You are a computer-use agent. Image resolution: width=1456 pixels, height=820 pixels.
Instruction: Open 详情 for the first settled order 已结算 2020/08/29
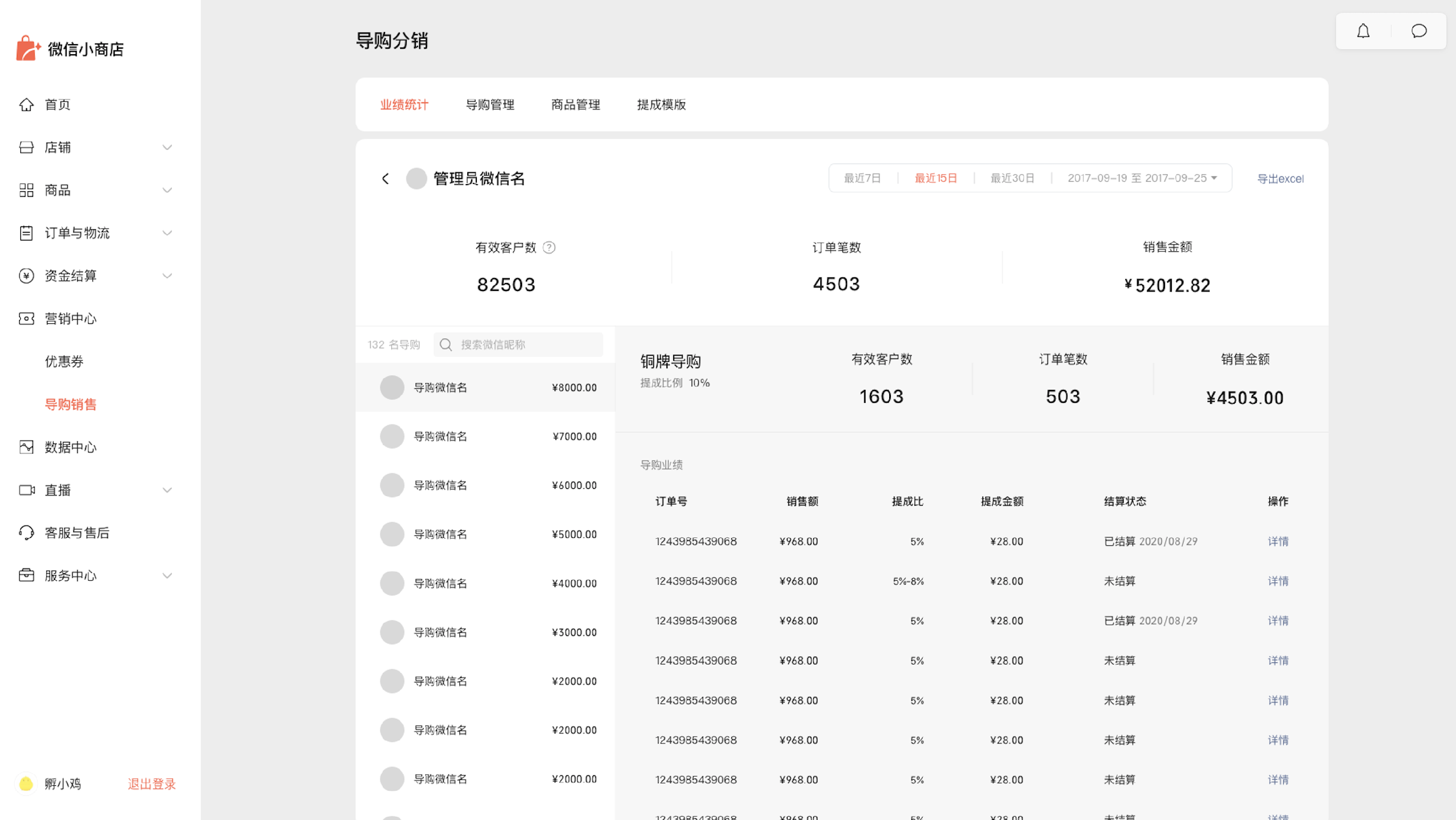coord(1278,541)
